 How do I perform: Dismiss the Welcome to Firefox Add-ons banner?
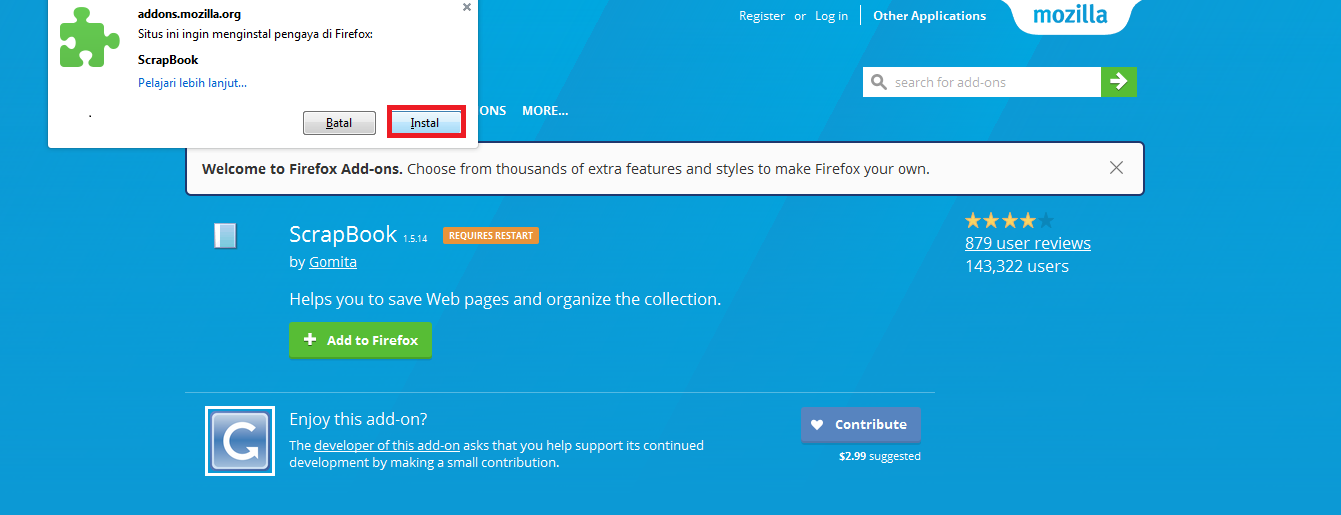point(1116,168)
